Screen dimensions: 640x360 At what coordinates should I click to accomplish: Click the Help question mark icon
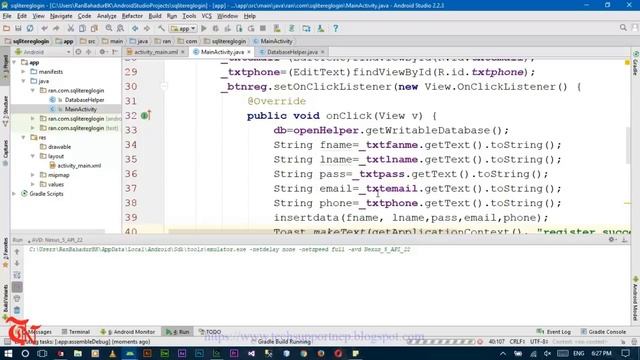click(x=336, y=28)
